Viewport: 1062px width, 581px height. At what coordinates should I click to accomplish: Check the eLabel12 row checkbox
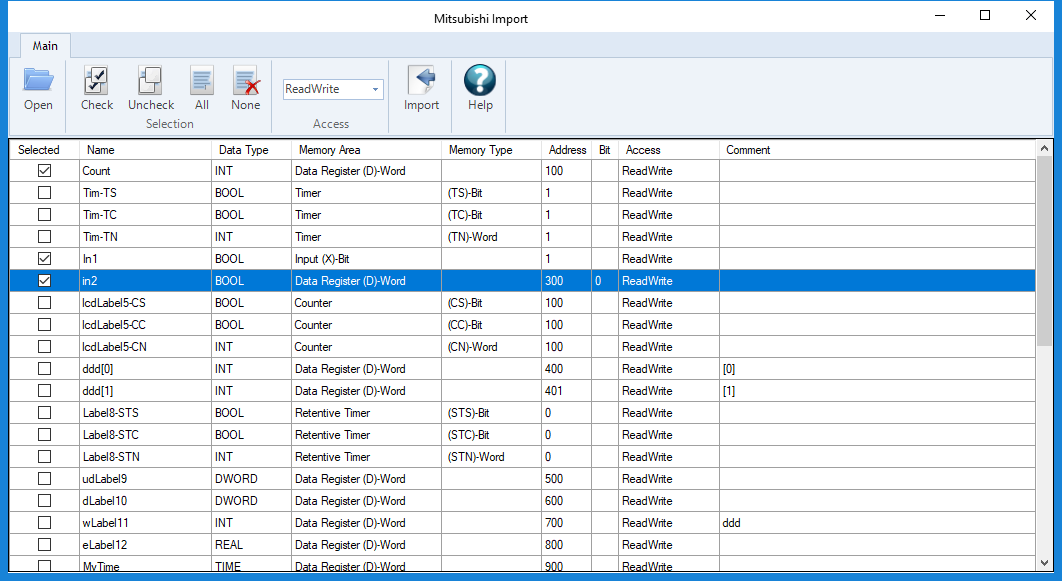tap(44, 544)
